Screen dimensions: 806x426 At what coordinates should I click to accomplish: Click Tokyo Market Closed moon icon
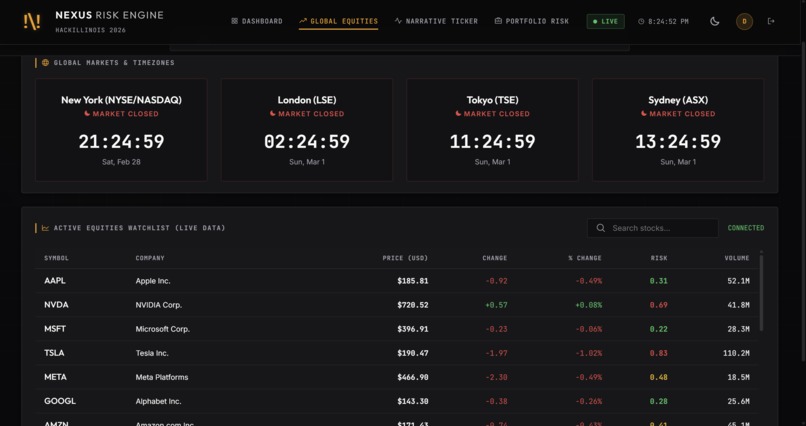click(x=459, y=114)
